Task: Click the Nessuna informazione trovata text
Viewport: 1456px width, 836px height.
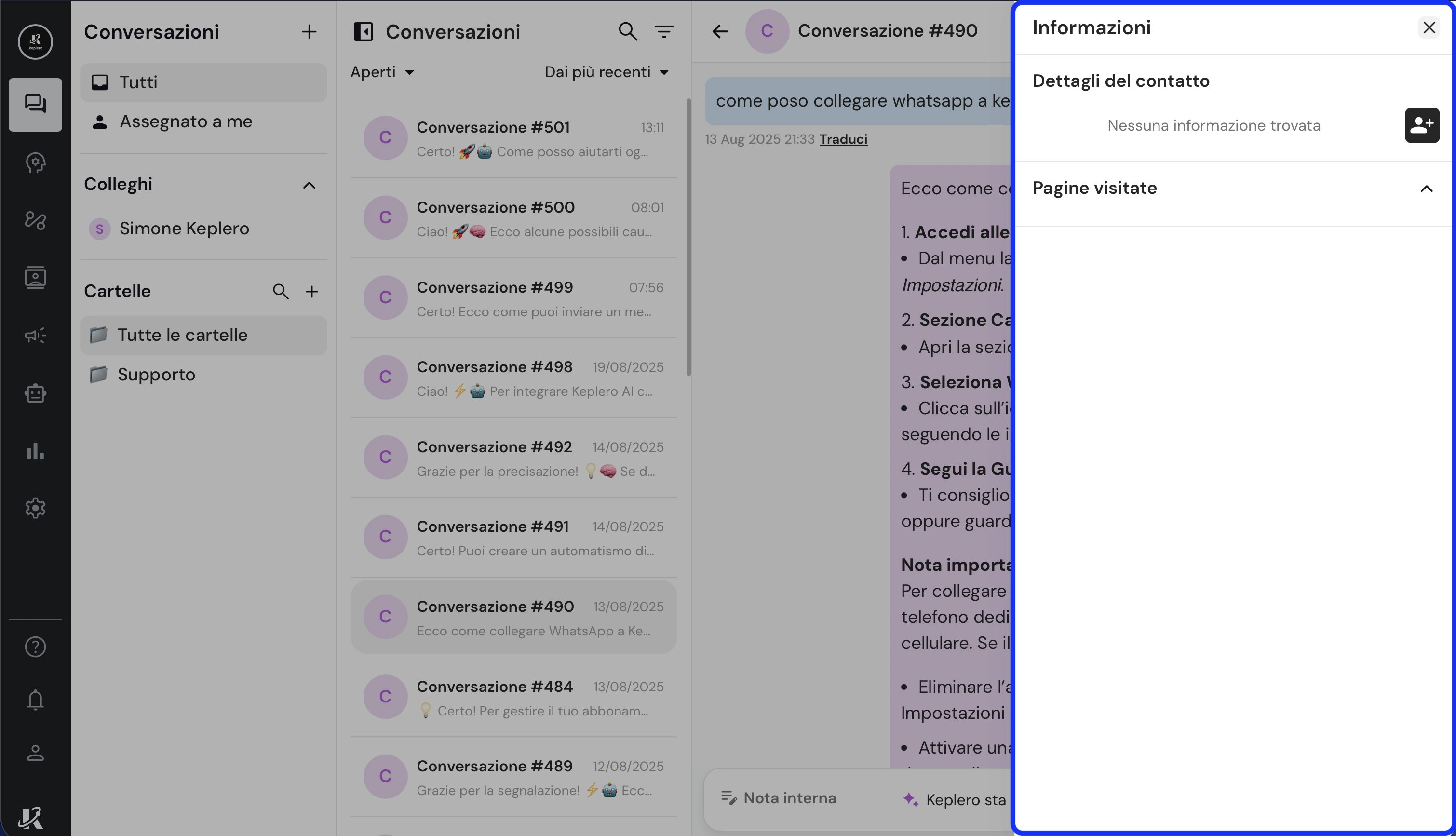Action: (1213, 125)
